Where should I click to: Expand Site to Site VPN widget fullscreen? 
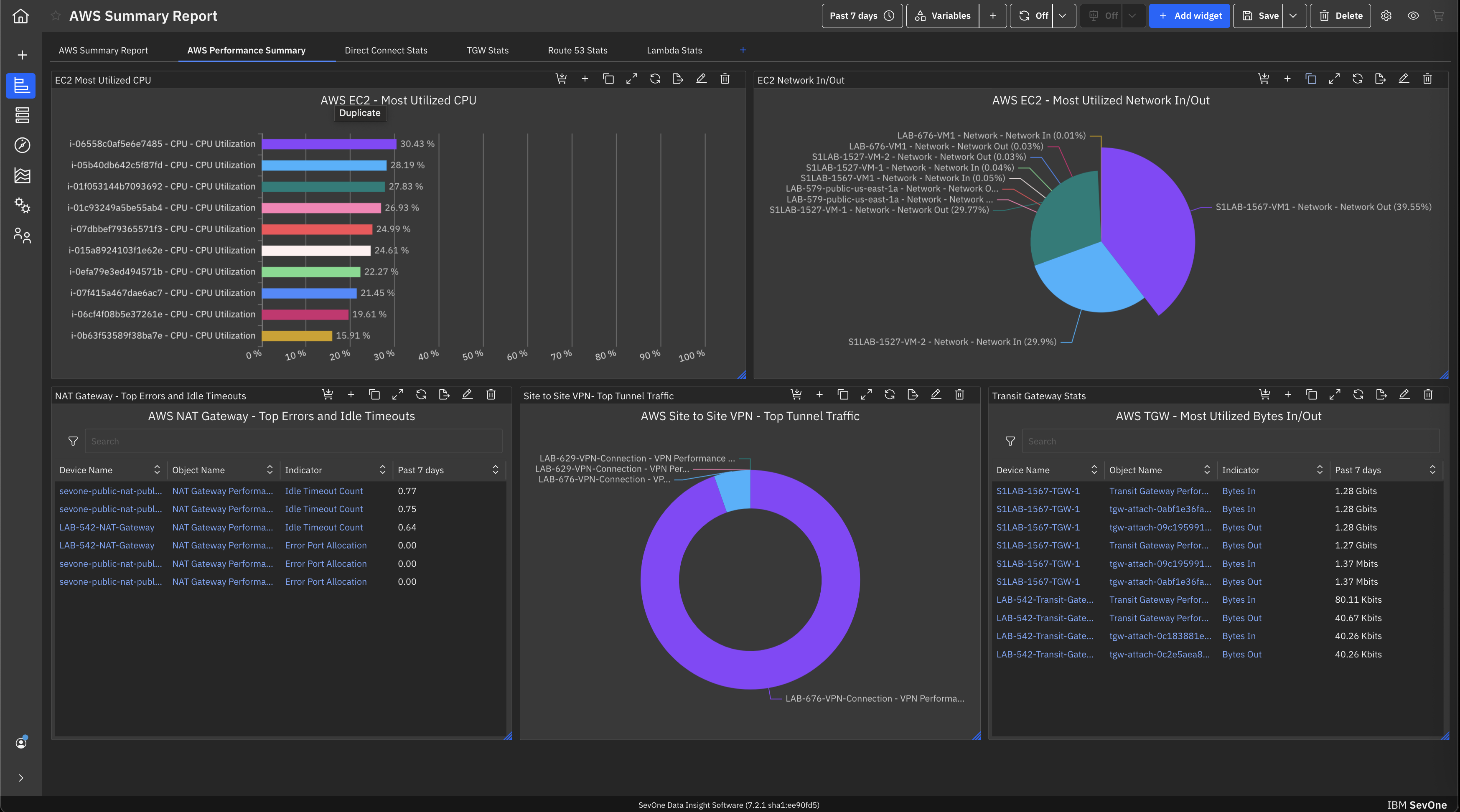[x=866, y=394]
